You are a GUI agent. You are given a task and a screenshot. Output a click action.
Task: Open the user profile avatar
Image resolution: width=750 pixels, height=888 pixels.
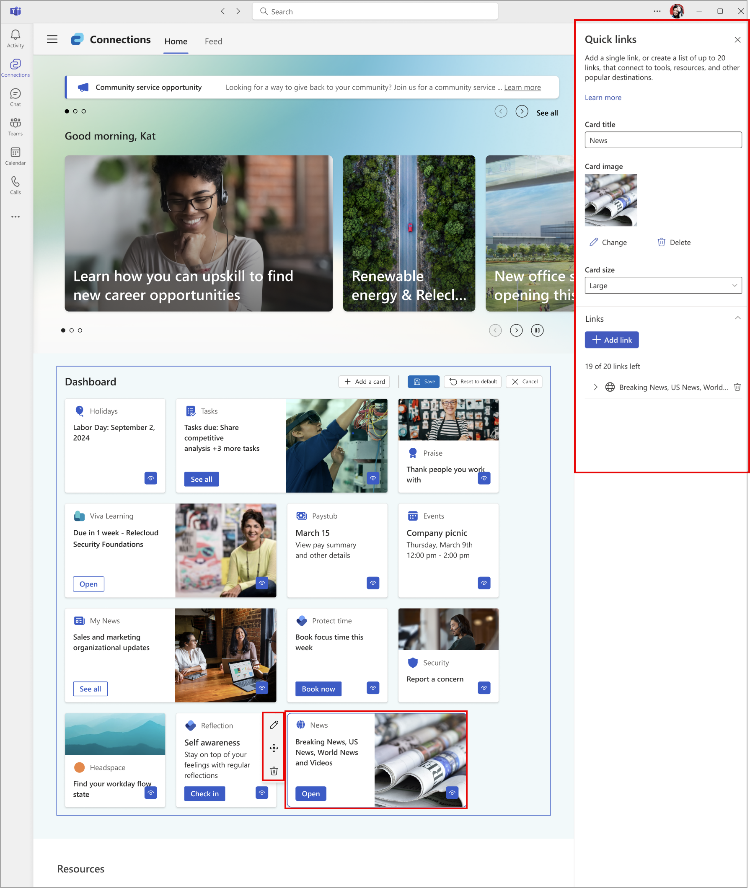point(677,11)
